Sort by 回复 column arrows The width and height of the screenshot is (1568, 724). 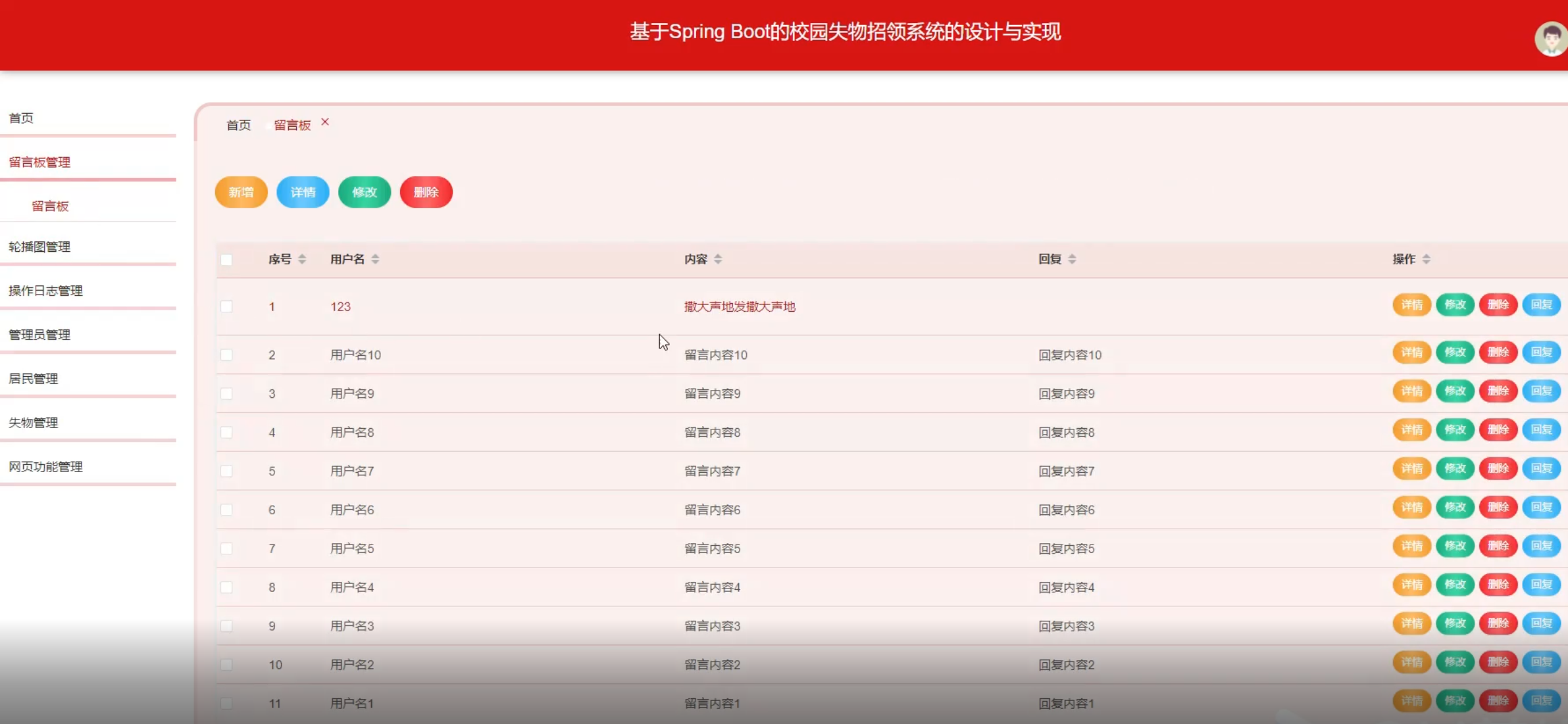coord(1072,259)
